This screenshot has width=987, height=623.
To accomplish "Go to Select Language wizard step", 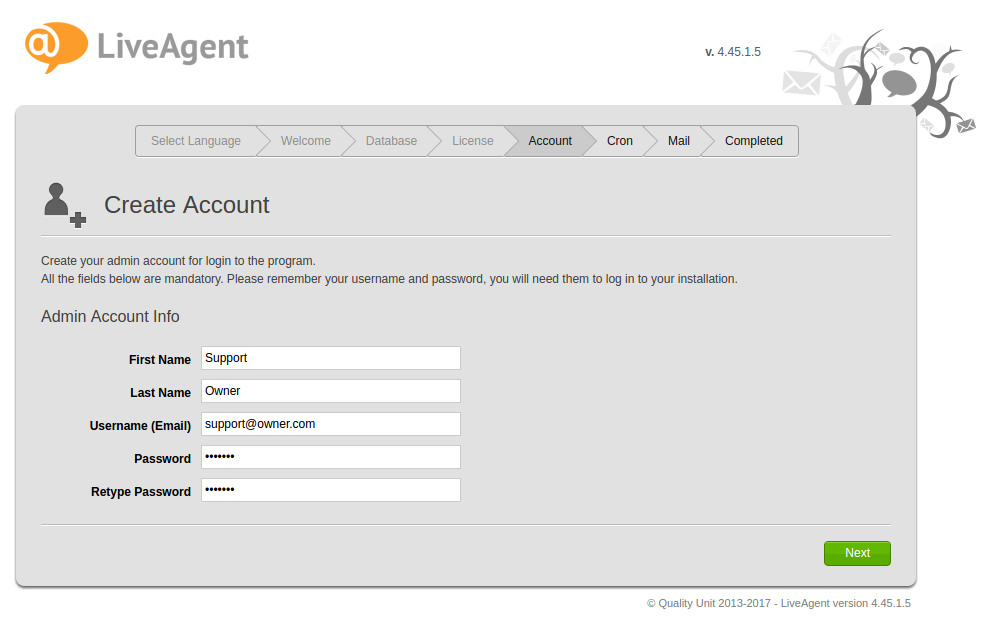I will coord(196,141).
